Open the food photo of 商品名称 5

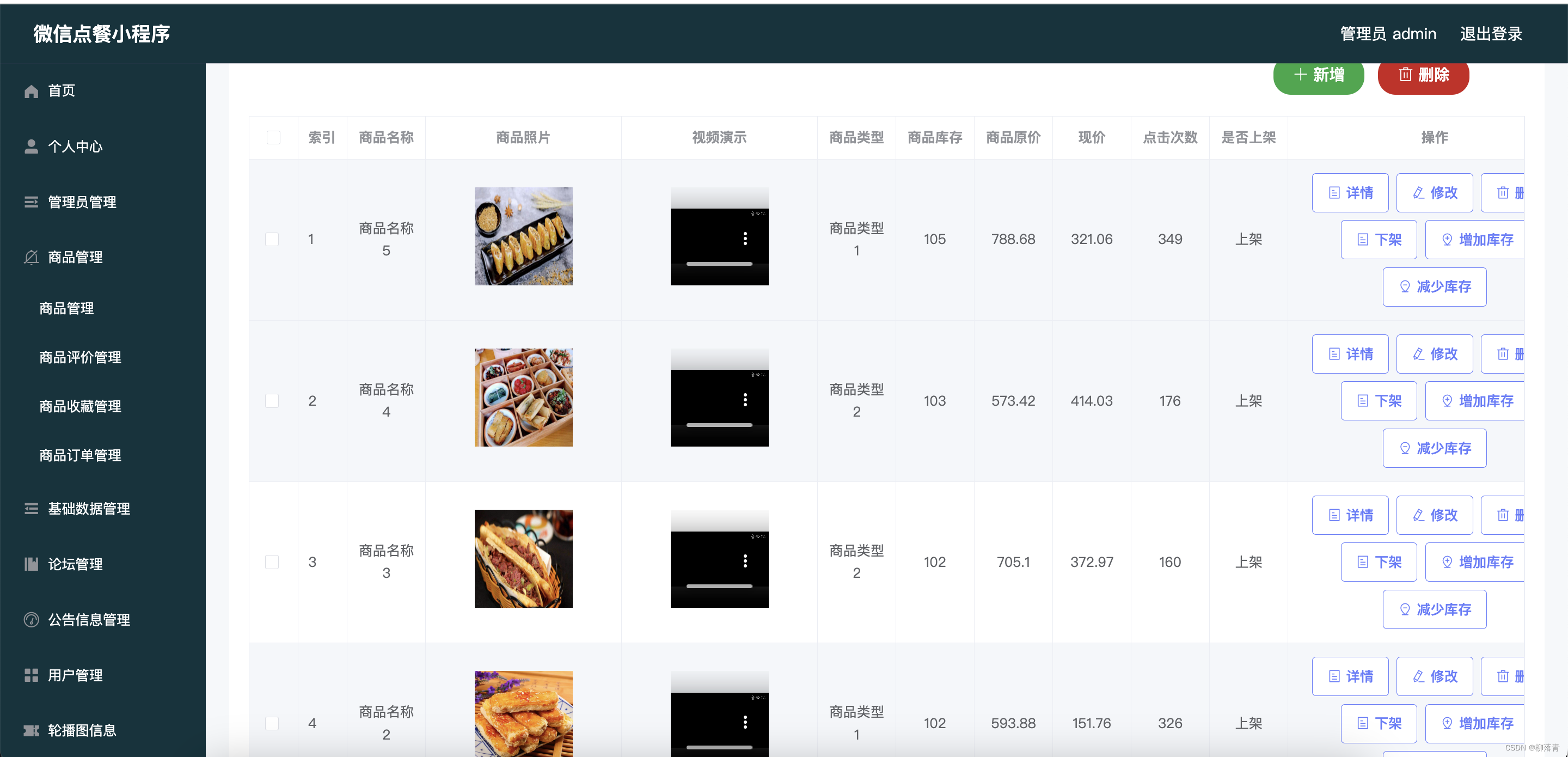pos(523,236)
